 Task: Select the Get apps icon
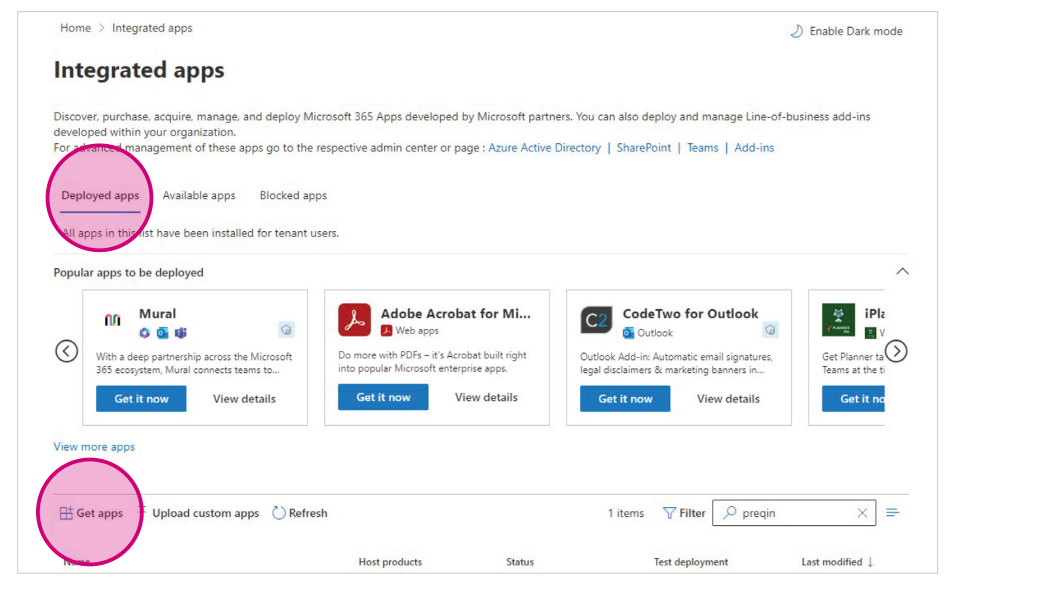[x=65, y=513]
